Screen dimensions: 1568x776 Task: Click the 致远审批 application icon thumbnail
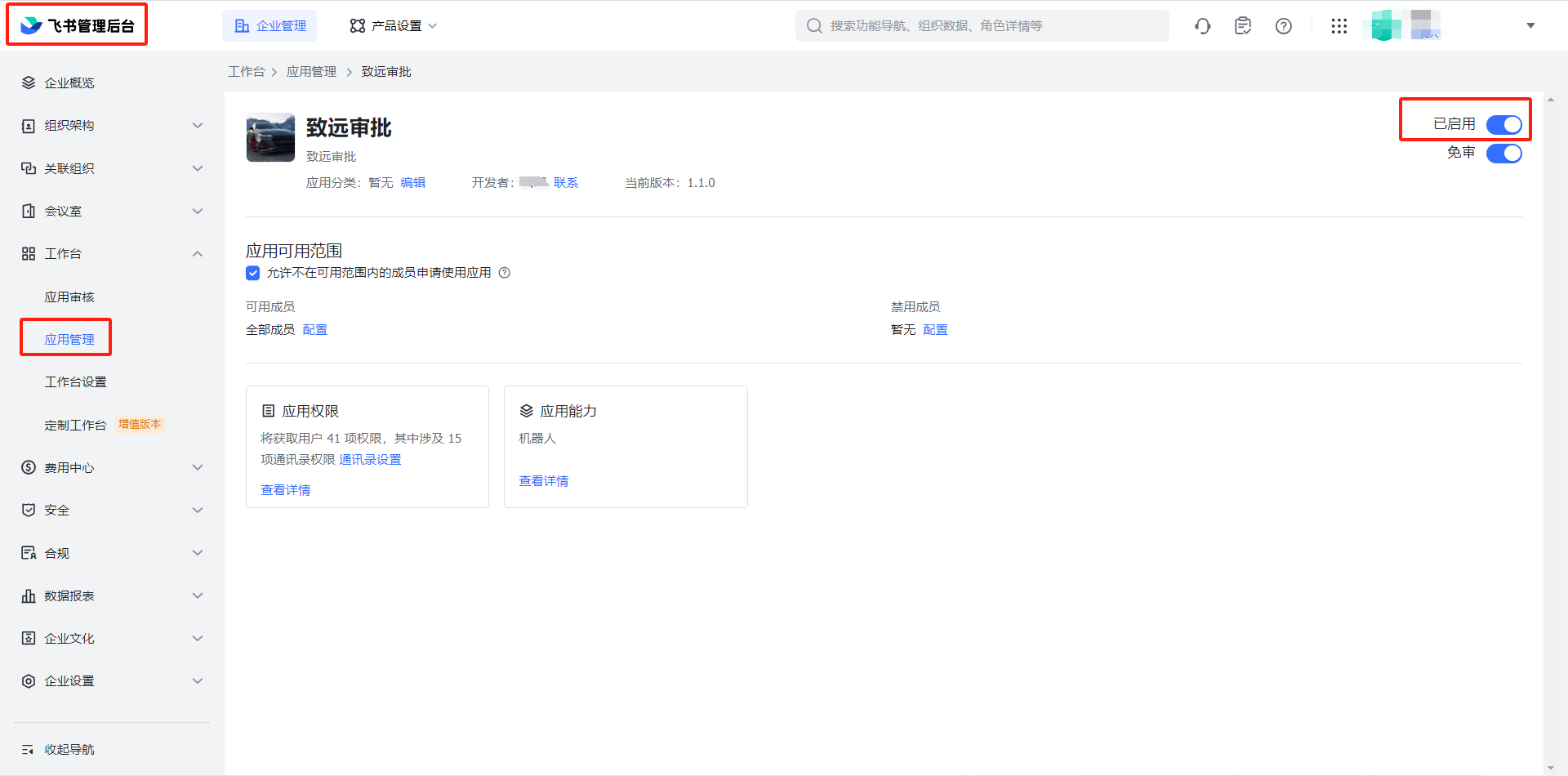269,137
